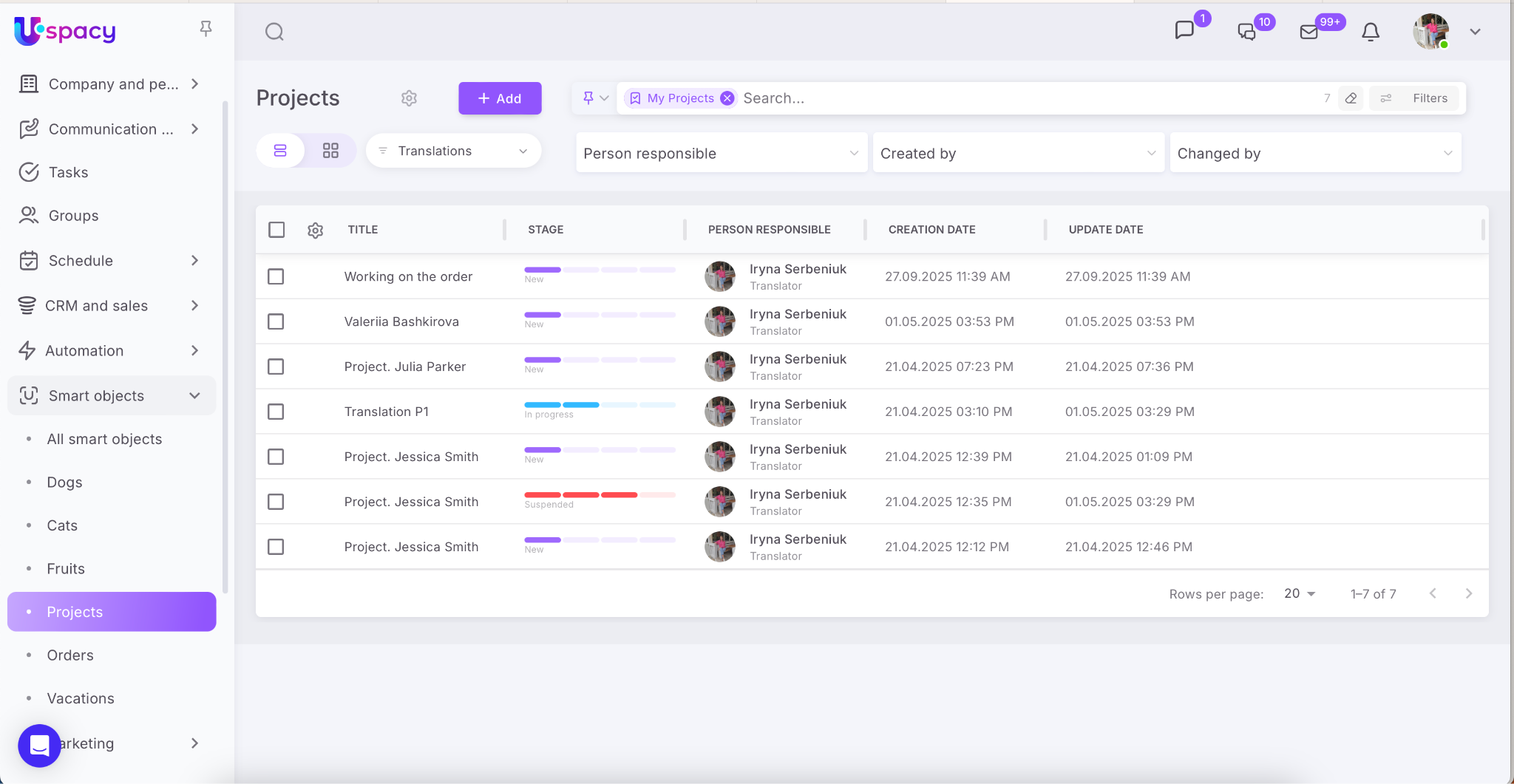This screenshot has width=1514, height=784.
Task: Toggle the select-all checkbox in header
Action: (x=276, y=230)
